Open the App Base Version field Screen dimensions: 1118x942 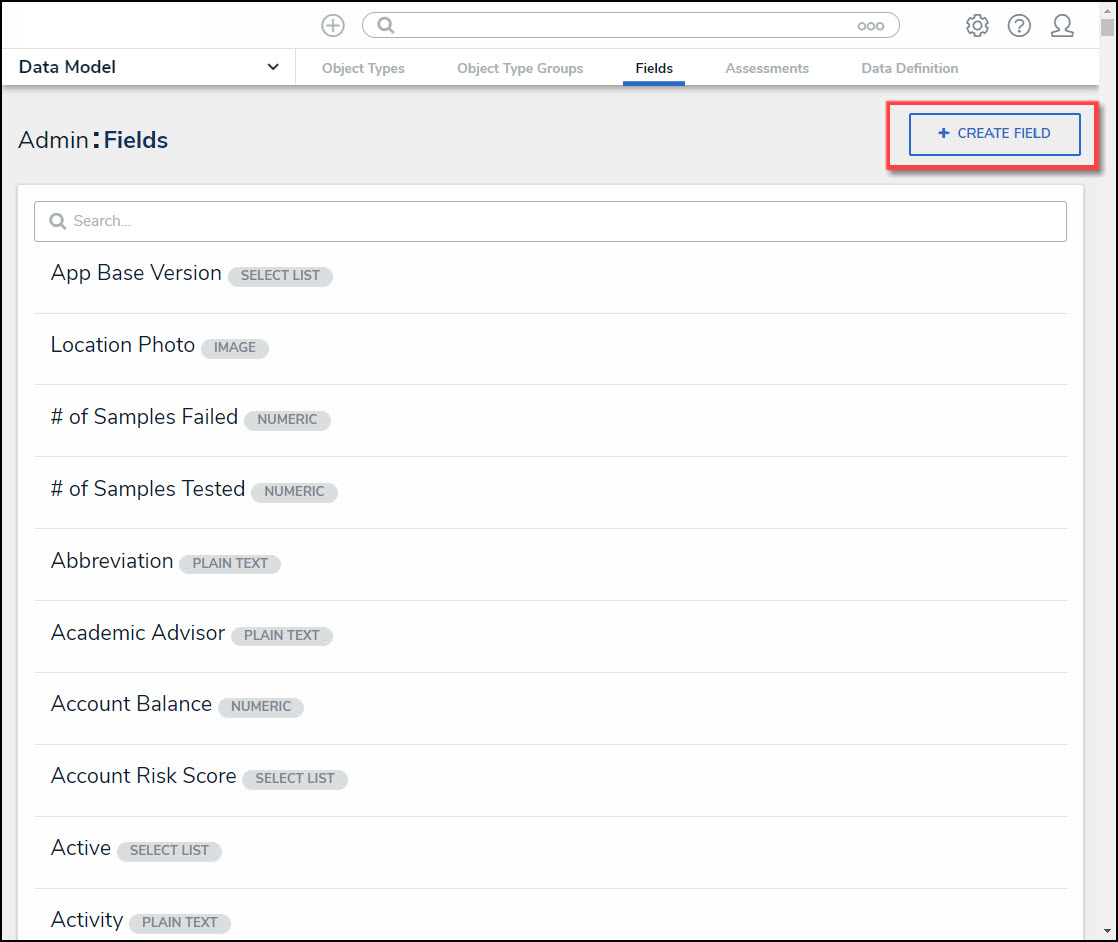[137, 273]
